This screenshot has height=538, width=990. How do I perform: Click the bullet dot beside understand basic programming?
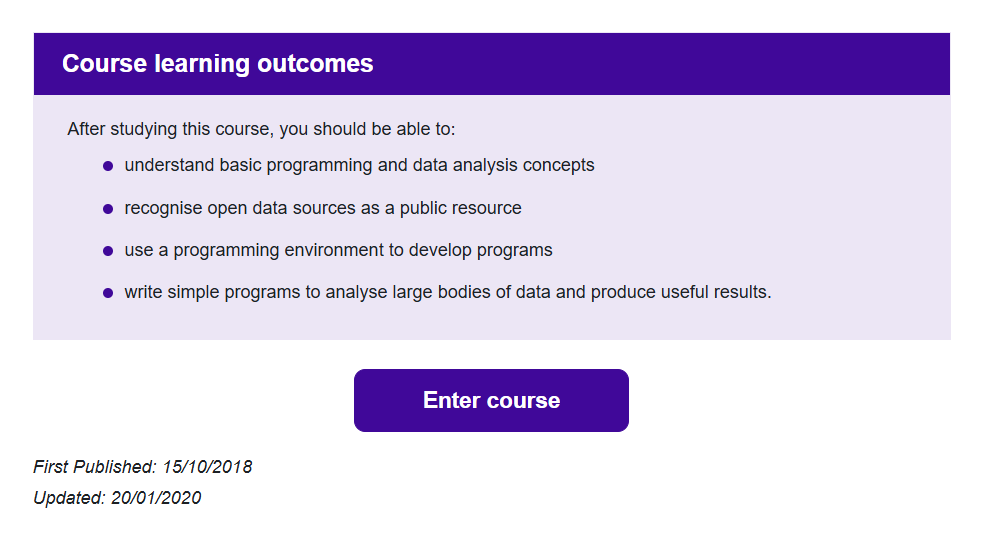point(108,166)
